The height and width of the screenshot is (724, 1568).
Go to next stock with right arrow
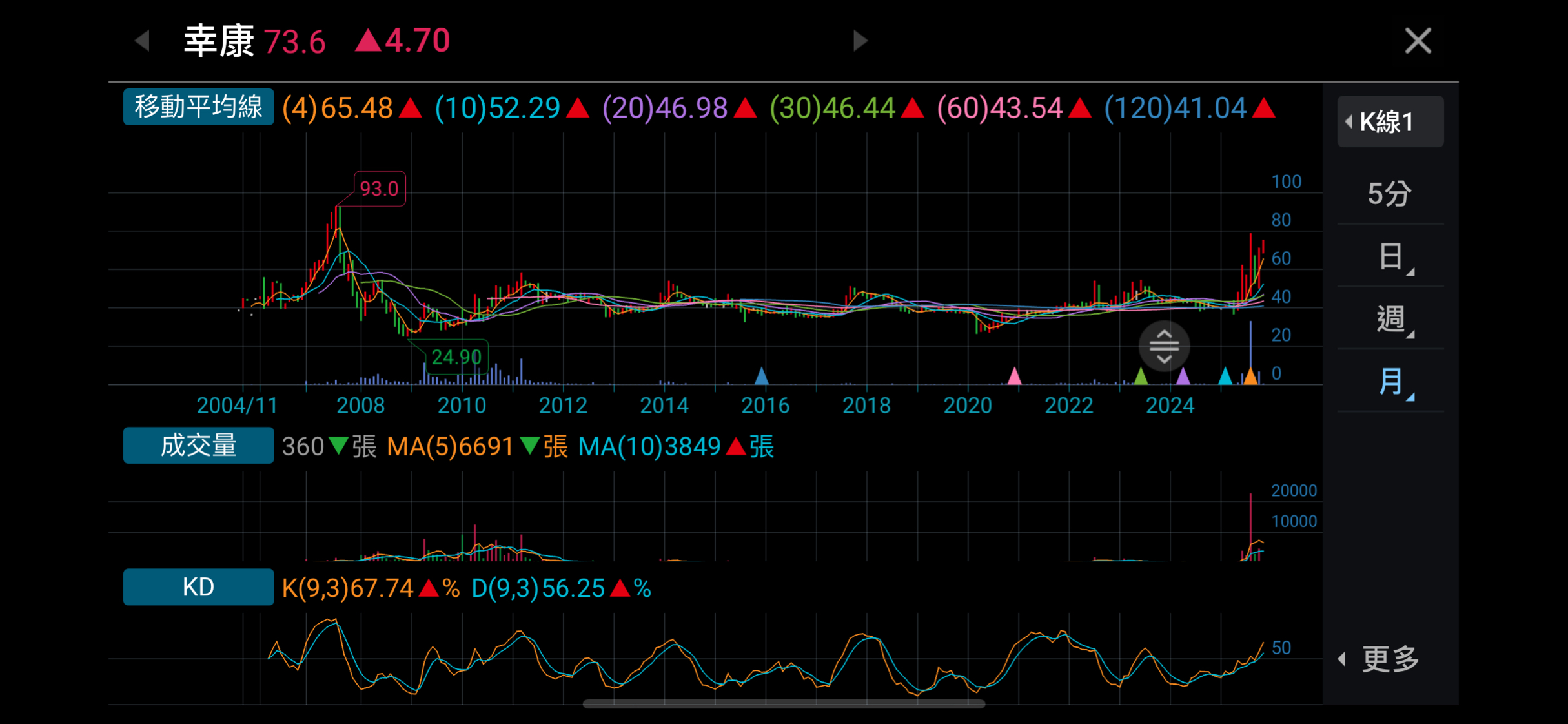click(x=859, y=41)
